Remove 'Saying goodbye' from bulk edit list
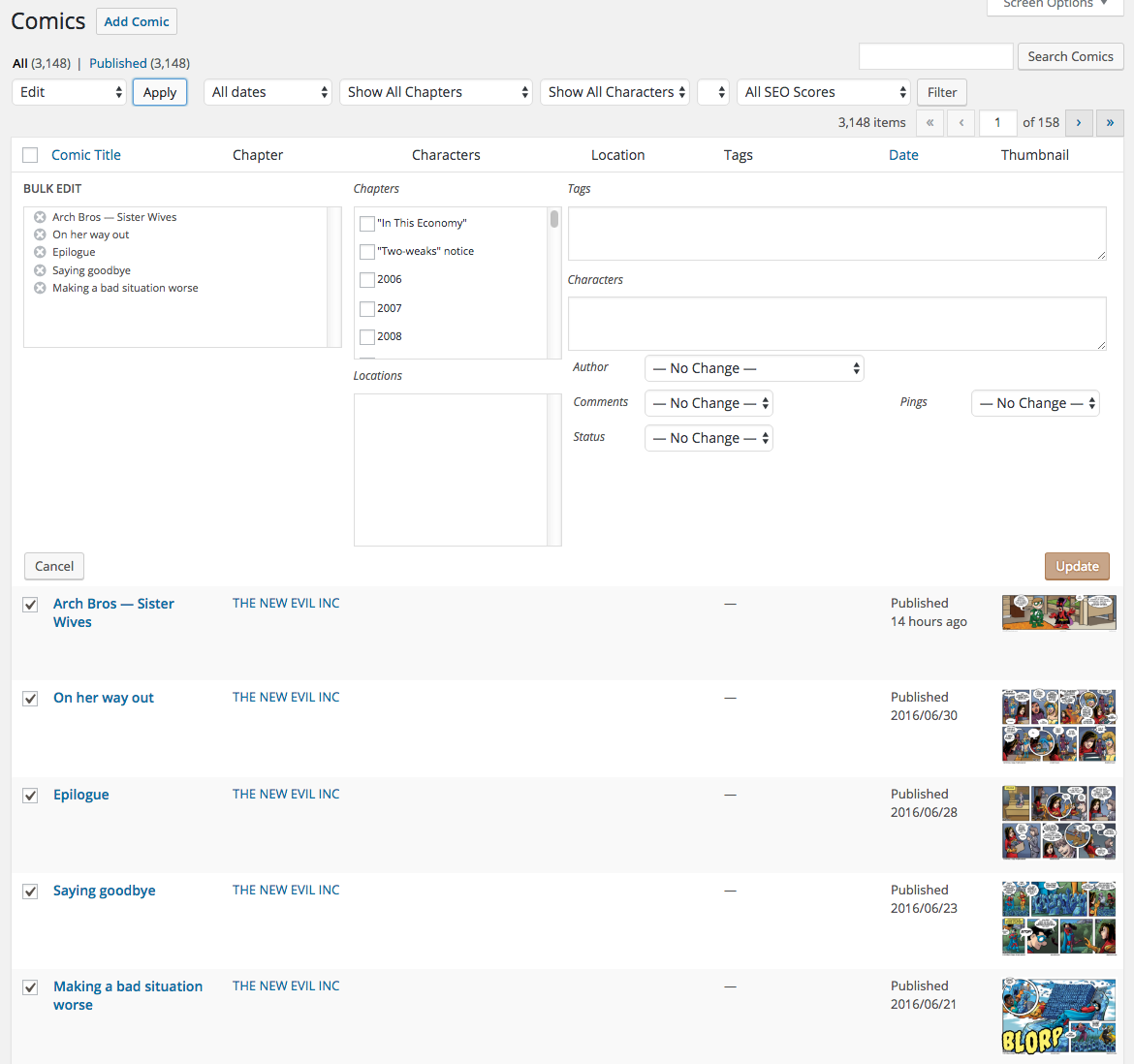The image size is (1134, 1064). [40, 270]
